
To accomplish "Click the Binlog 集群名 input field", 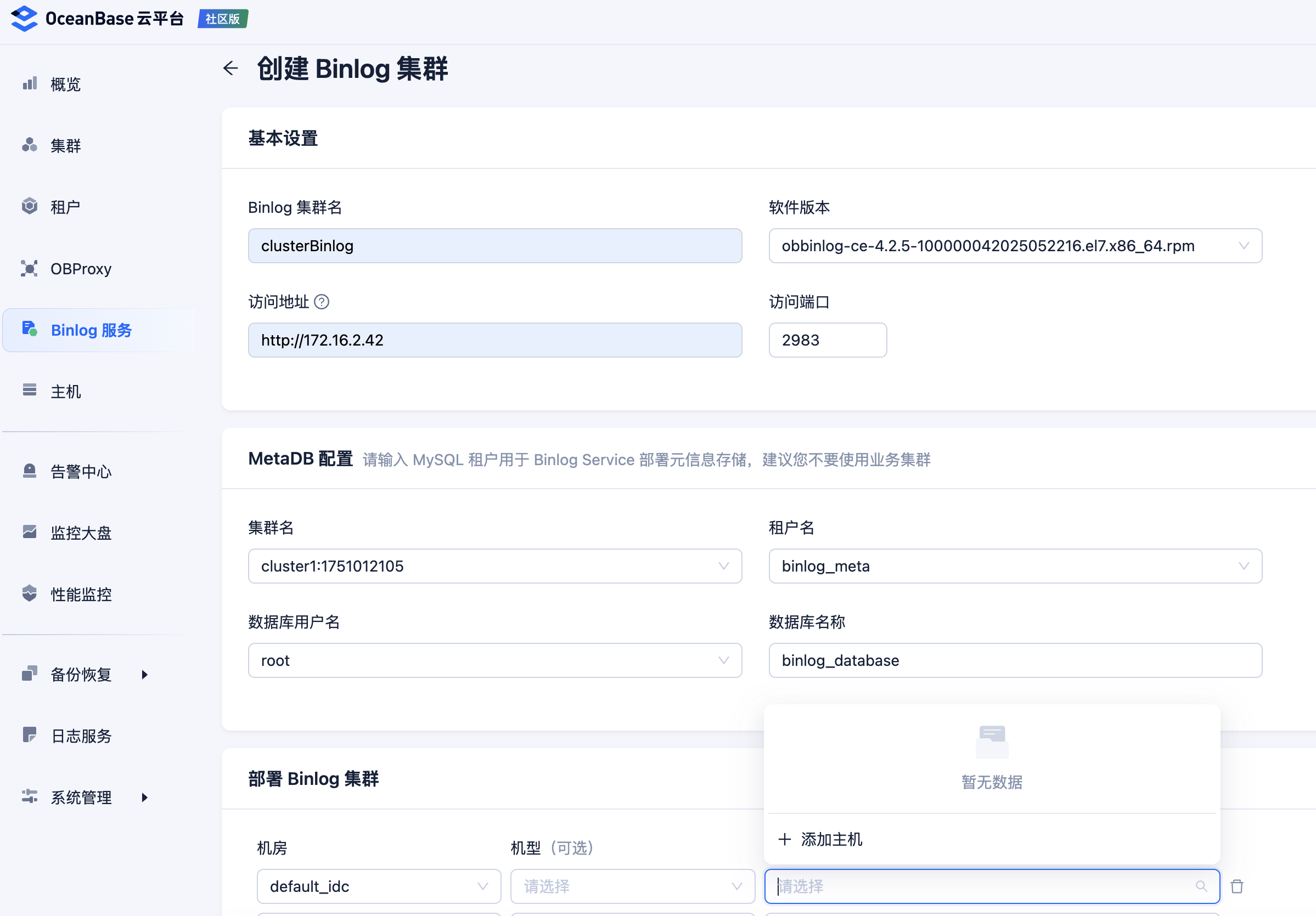I will tap(494, 246).
